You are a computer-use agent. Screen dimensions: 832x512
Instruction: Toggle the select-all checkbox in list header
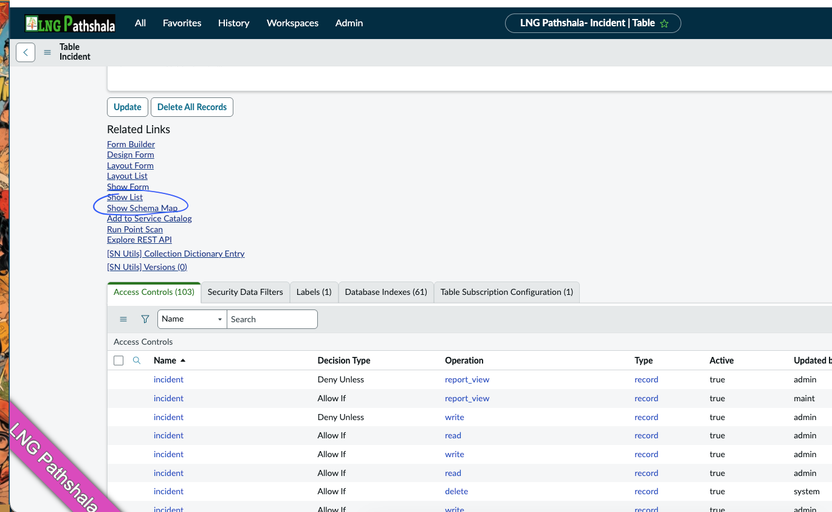(x=118, y=360)
